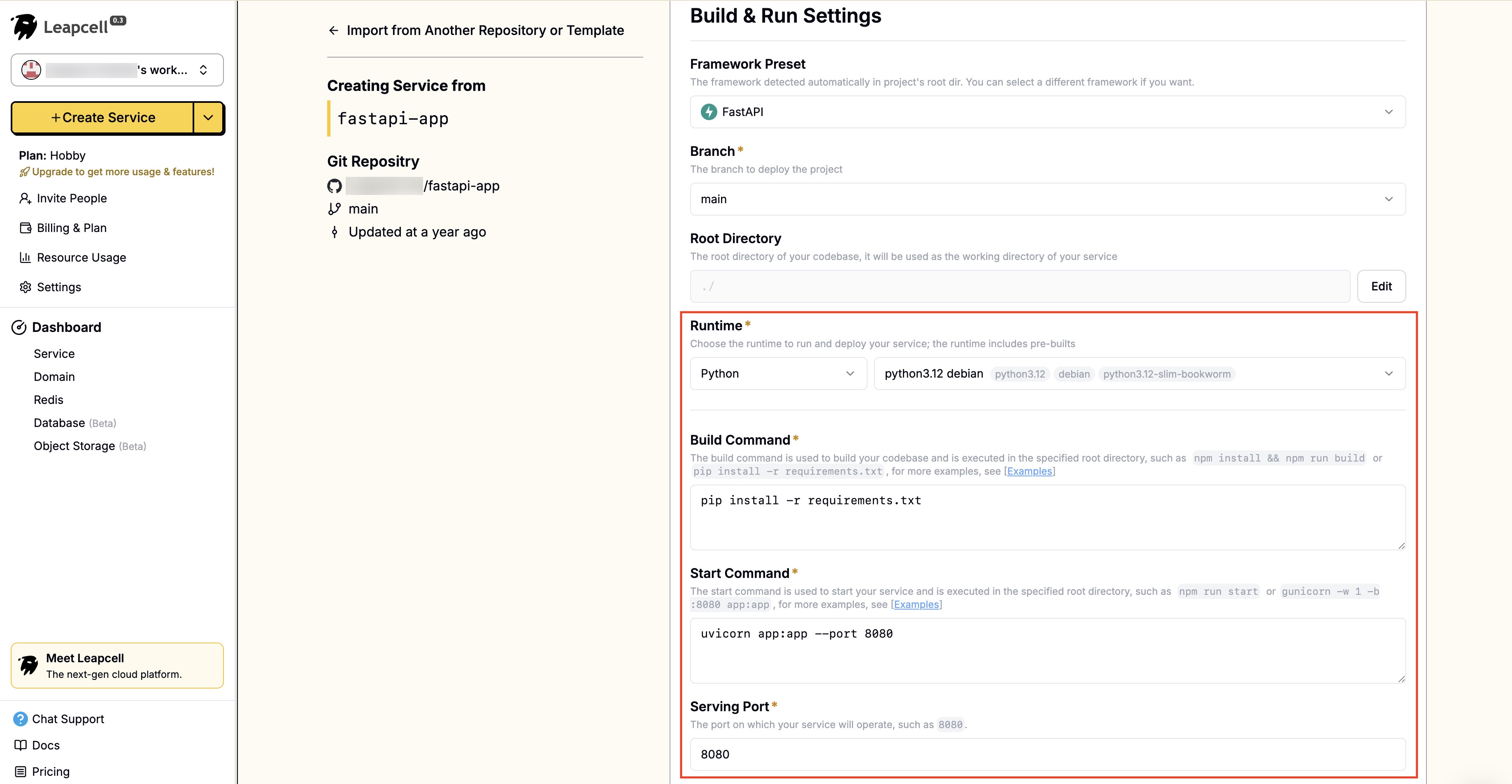Expand the Create Service dropdown arrow
This screenshot has height=784, width=1512.
coord(208,117)
